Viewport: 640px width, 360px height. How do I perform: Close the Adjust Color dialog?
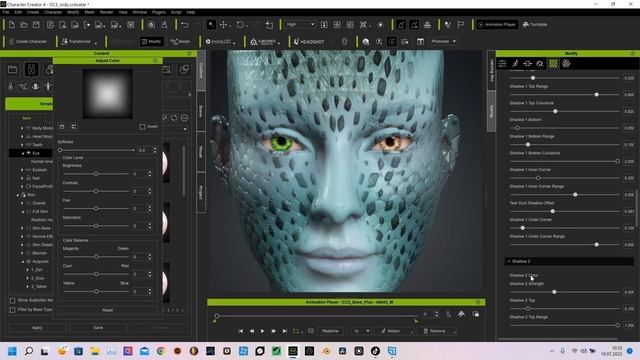[156, 60]
